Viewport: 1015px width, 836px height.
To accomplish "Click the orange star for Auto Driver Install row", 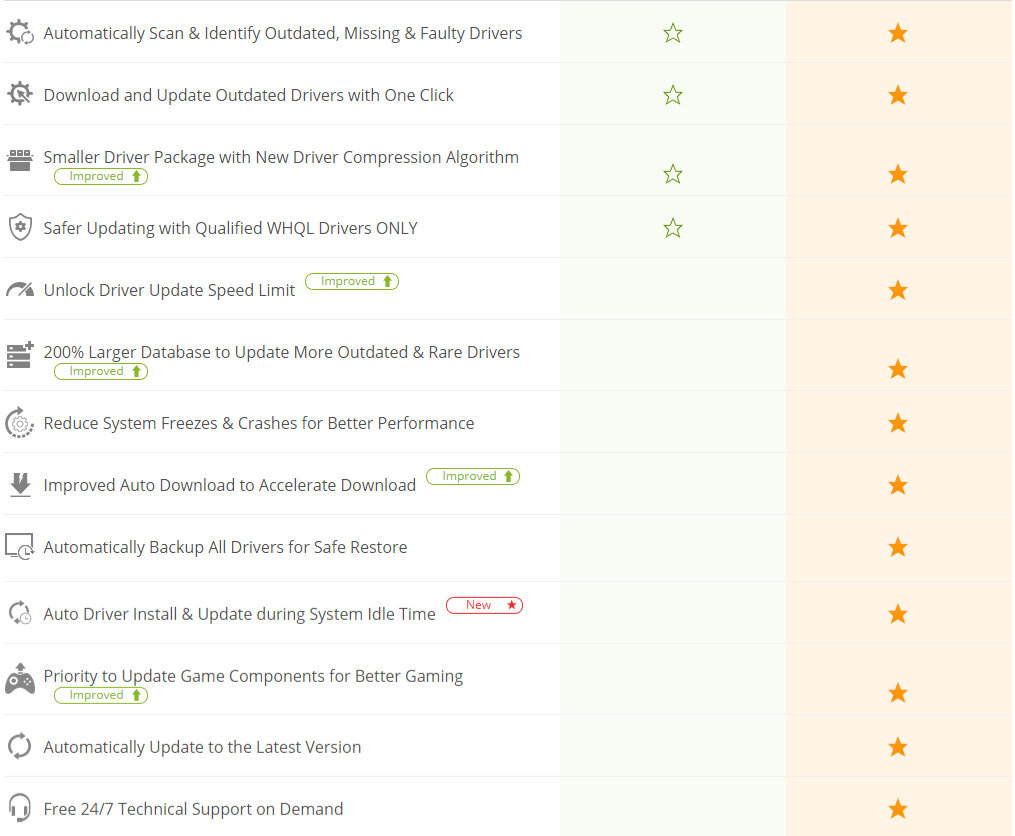I will (x=898, y=614).
